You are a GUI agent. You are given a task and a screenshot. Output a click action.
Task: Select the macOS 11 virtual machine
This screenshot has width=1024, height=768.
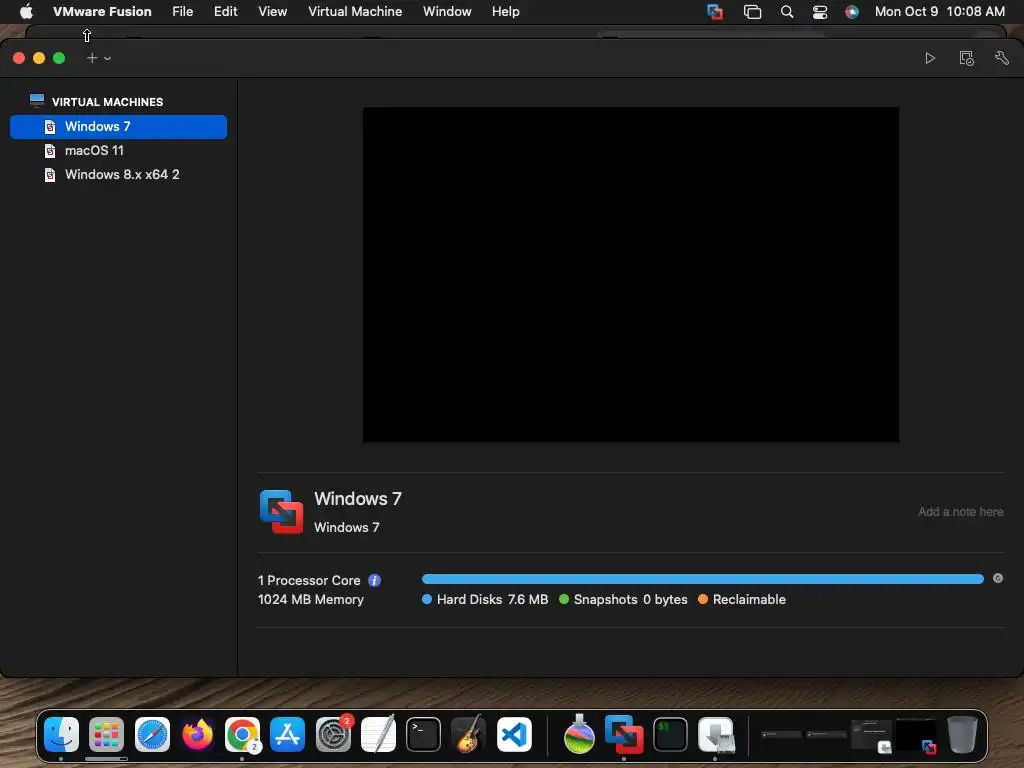pos(118,151)
